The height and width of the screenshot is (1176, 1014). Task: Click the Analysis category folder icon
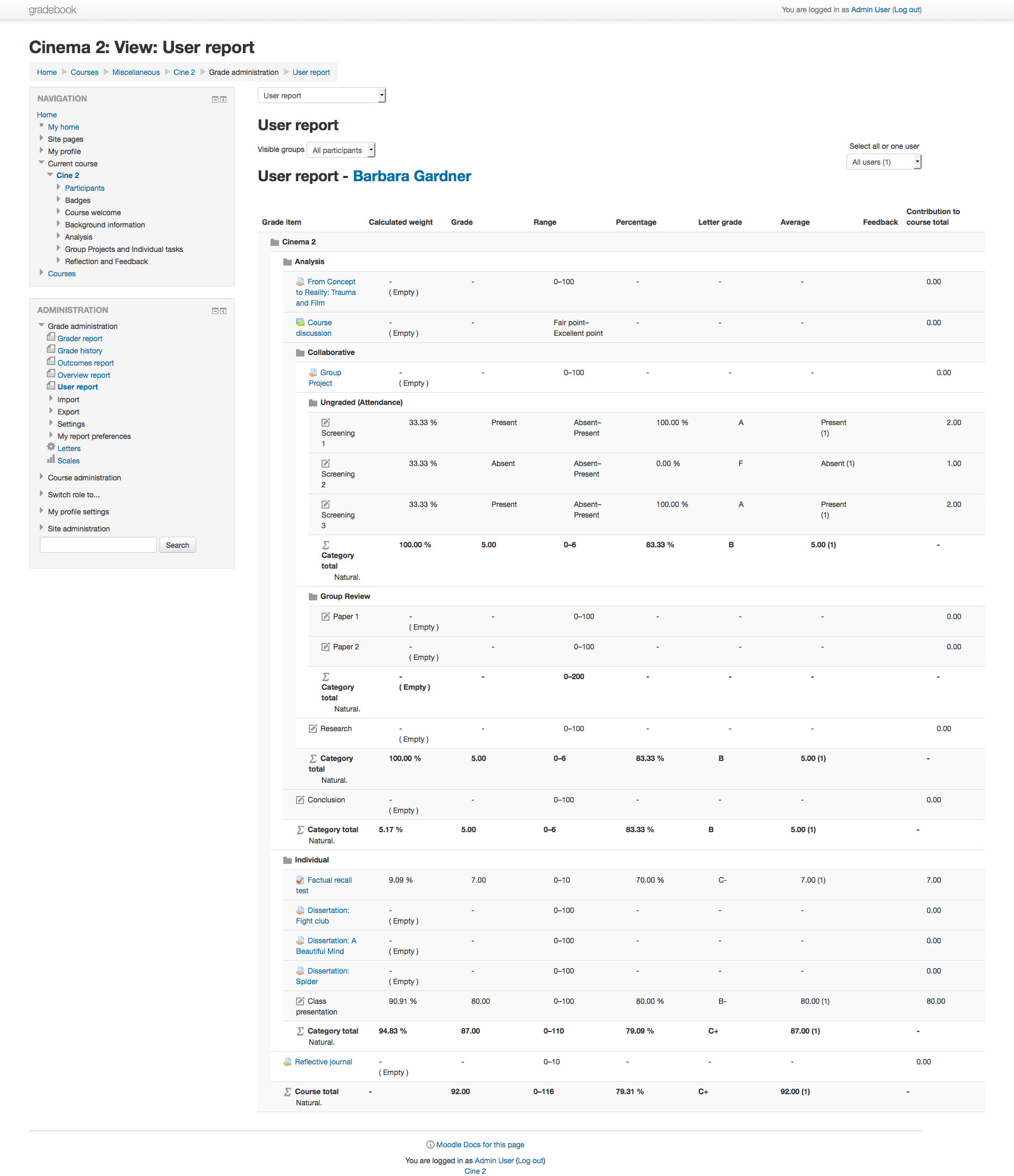(288, 262)
